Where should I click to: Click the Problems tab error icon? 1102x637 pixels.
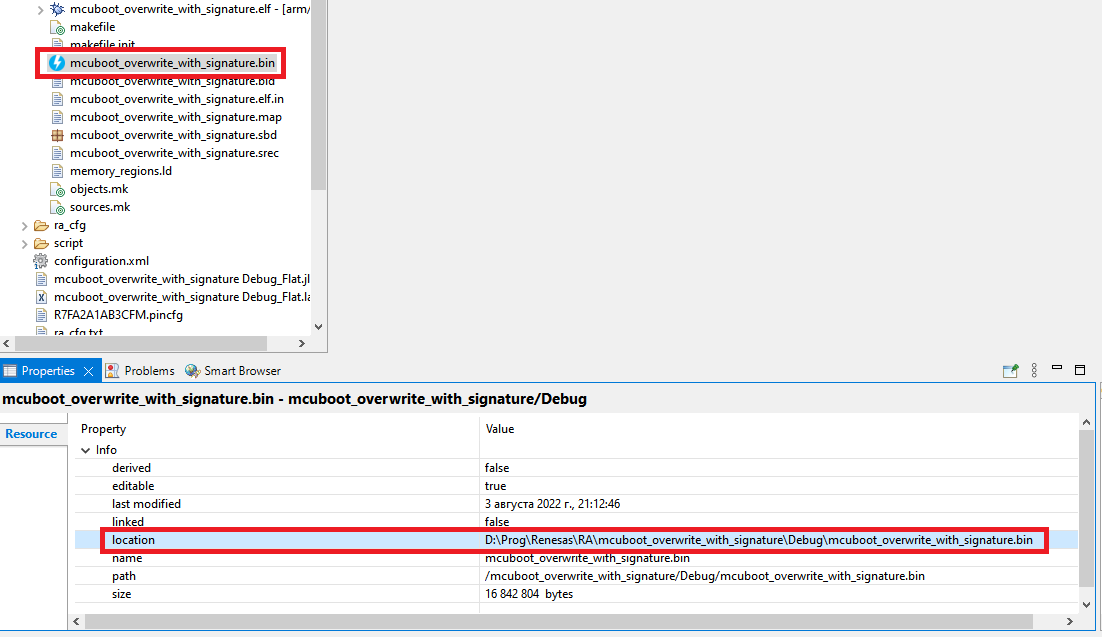(x=112, y=370)
